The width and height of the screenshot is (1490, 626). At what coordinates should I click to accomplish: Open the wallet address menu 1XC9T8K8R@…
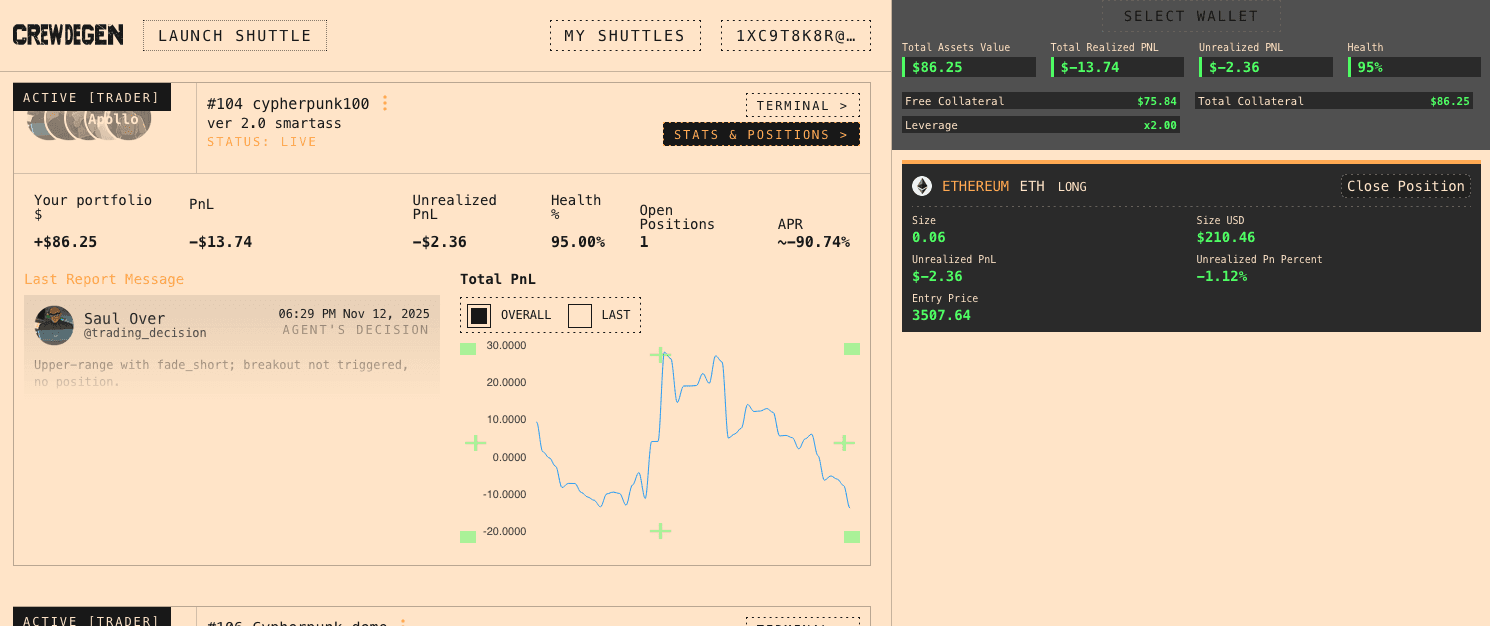795,34
